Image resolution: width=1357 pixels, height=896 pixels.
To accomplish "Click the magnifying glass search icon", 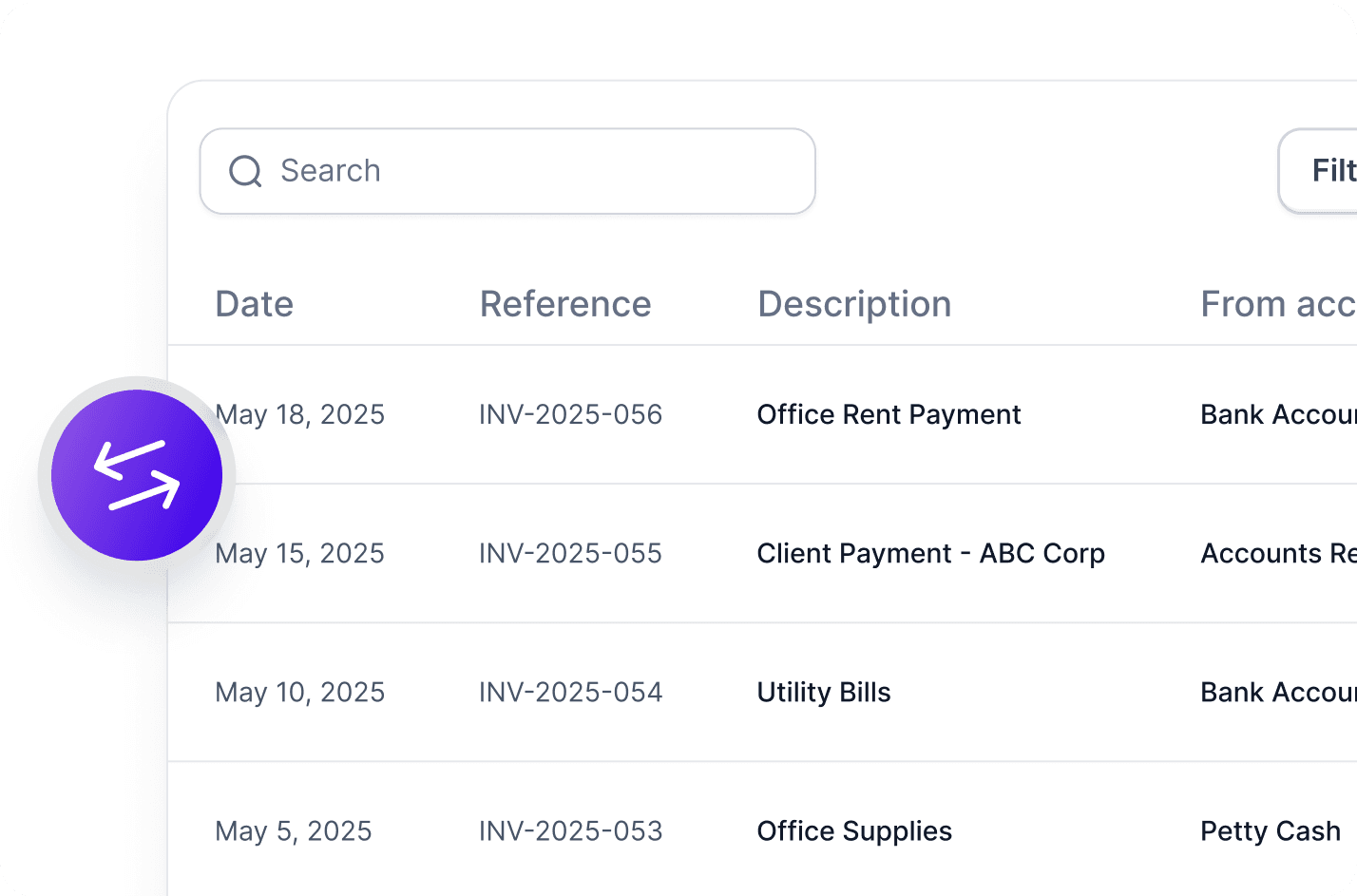I will [245, 171].
